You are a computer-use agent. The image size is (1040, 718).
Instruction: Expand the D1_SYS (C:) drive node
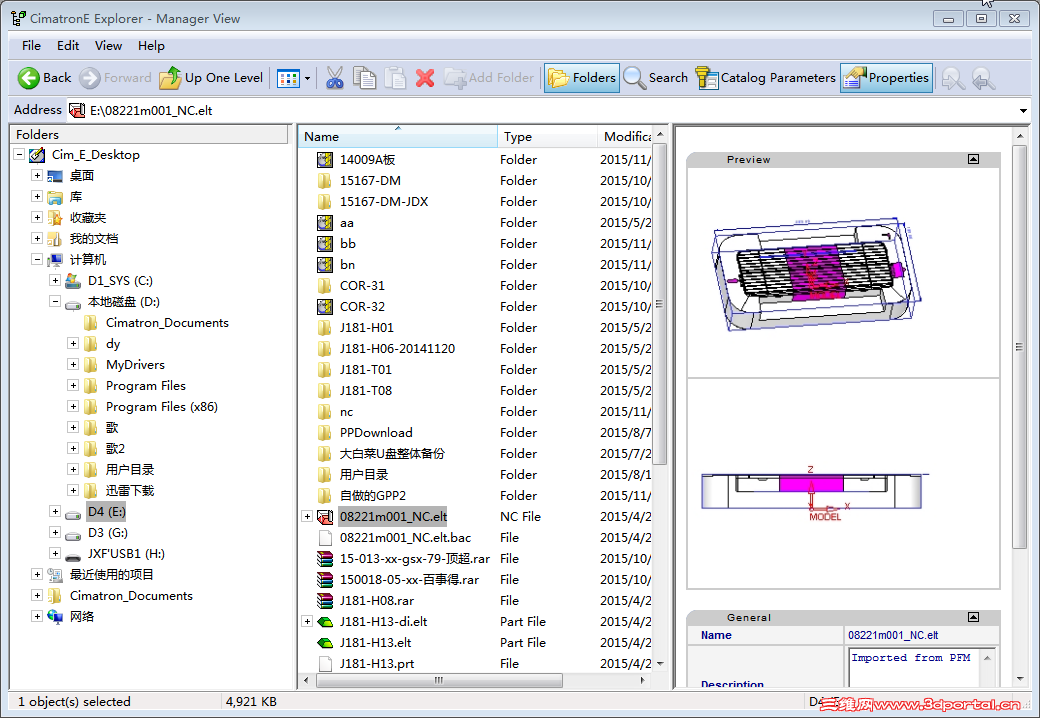pos(55,280)
